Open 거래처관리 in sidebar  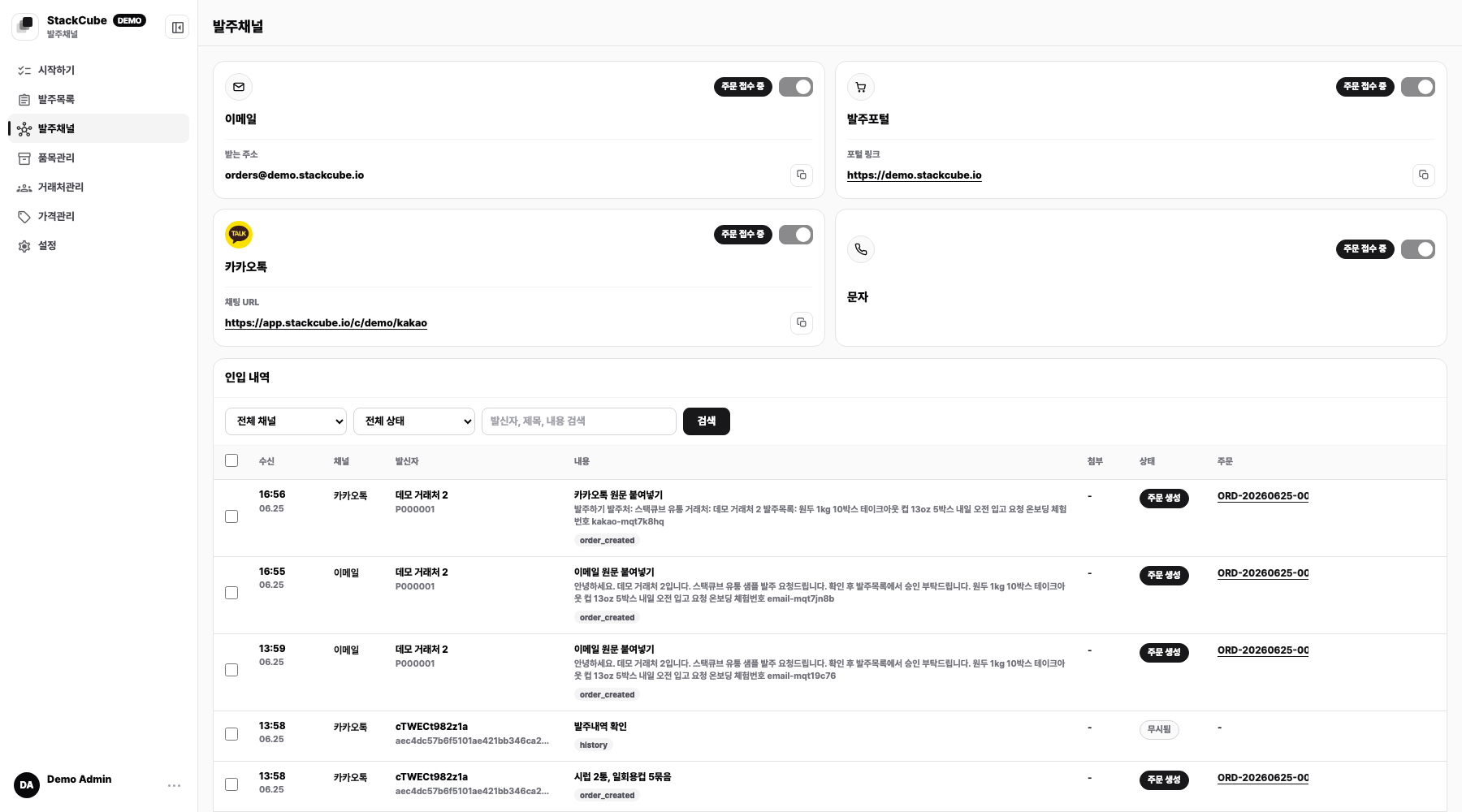click(x=98, y=188)
